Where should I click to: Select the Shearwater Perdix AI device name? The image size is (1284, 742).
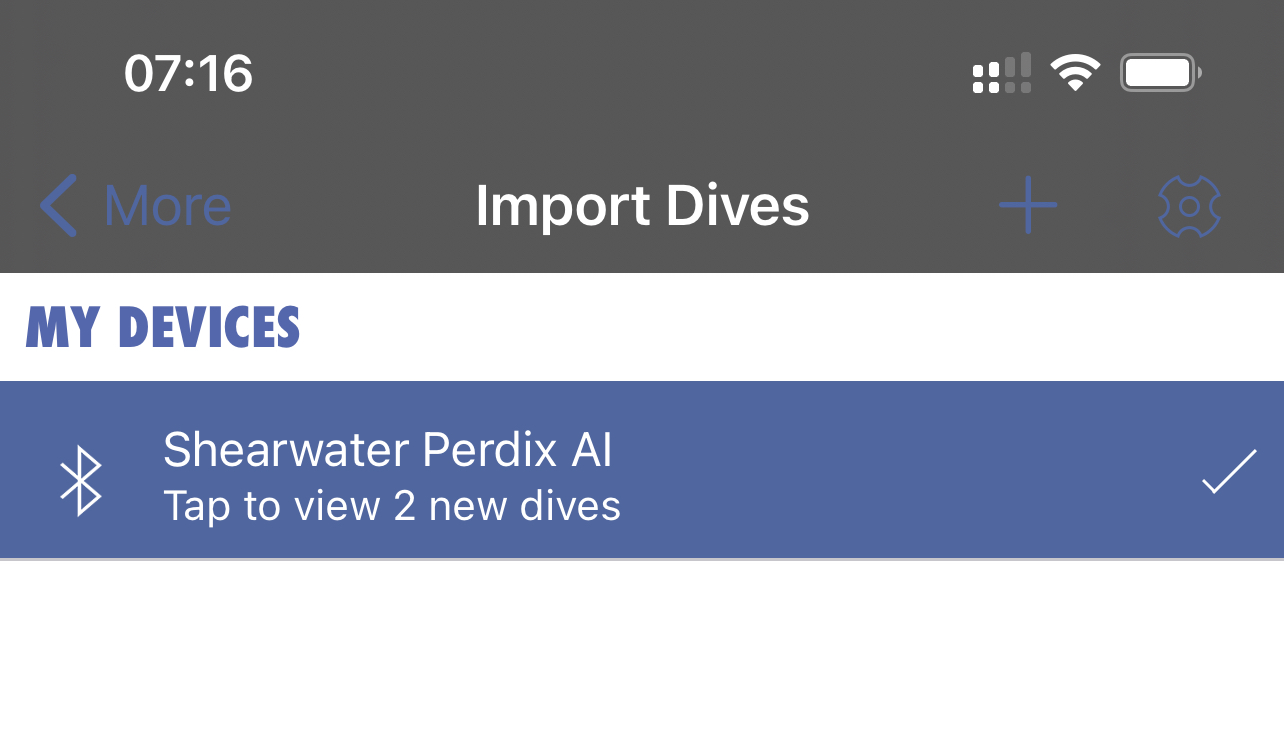tap(387, 450)
